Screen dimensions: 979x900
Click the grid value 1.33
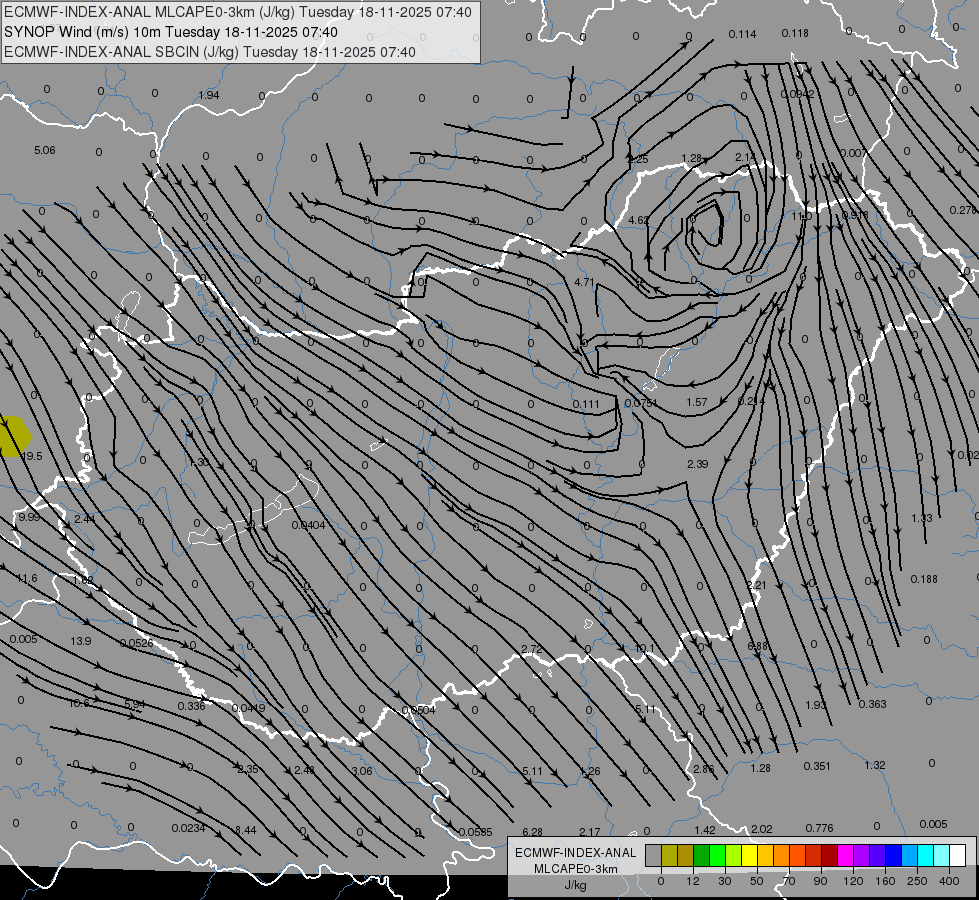coord(922,518)
